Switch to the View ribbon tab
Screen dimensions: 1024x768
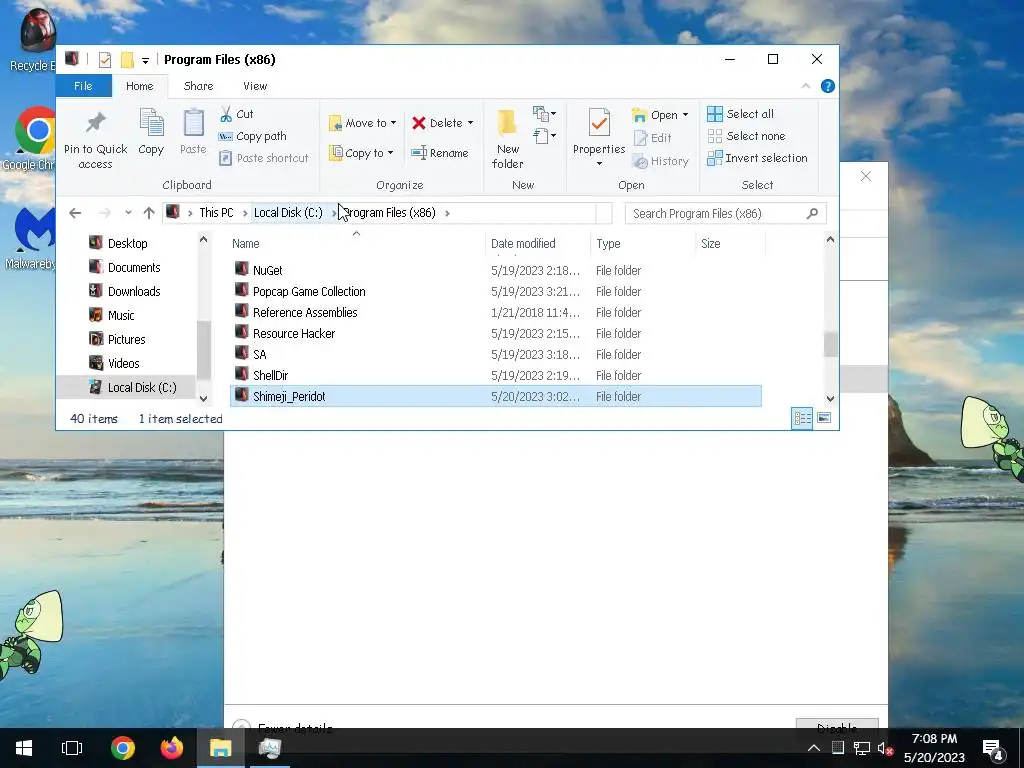coord(255,86)
